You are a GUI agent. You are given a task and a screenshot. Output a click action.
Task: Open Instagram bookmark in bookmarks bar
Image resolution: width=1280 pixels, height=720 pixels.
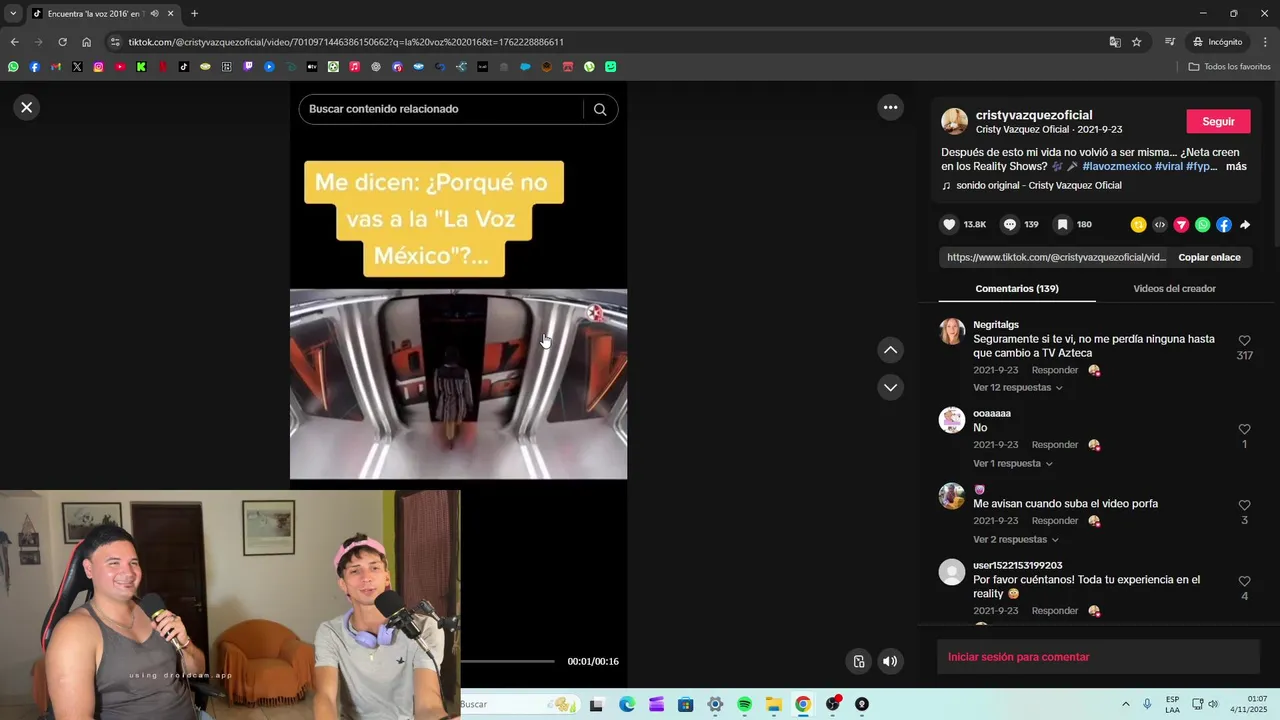pyautogui.click(x=98, y=67)
